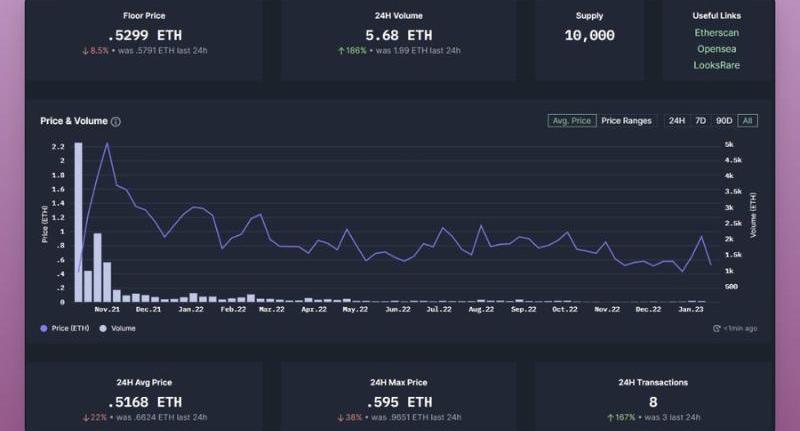The image size is (800, 431).
Task: Click the Volume legend dot
Action: click(103, 328)
